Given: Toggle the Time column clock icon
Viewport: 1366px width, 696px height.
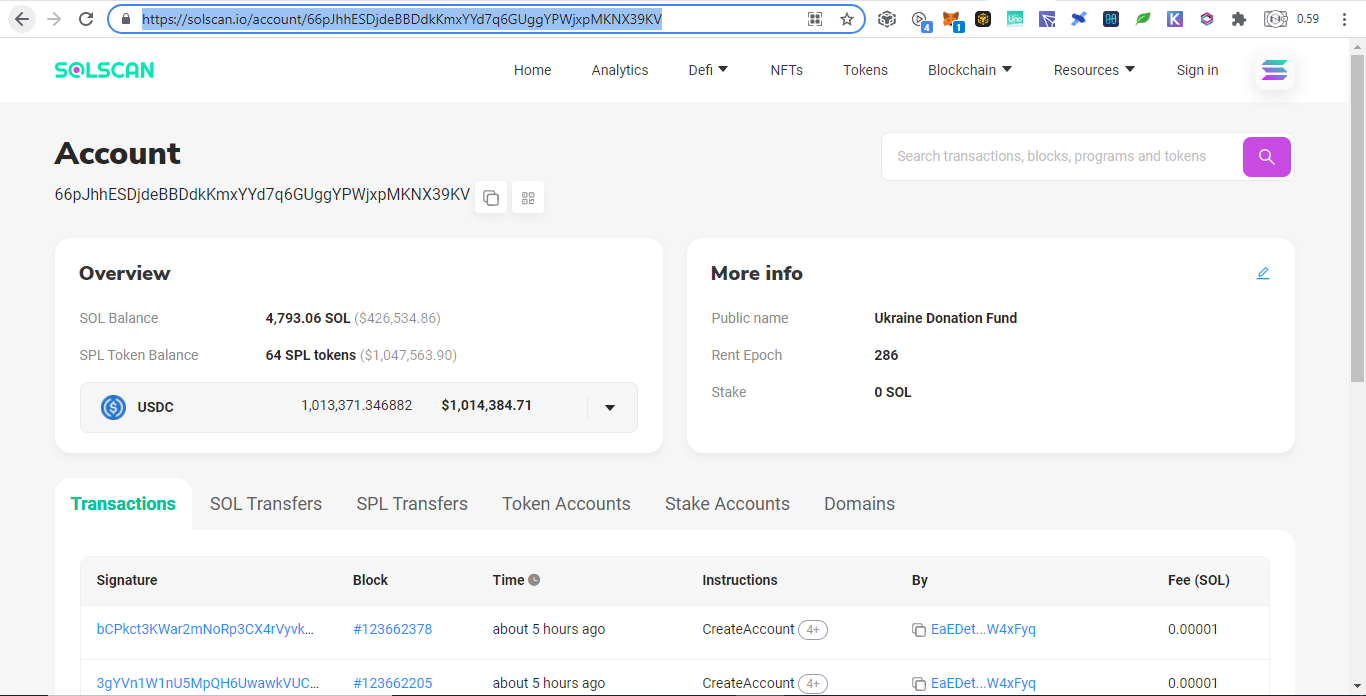Looking at the screenshot, I should click(x=534, y=580).
